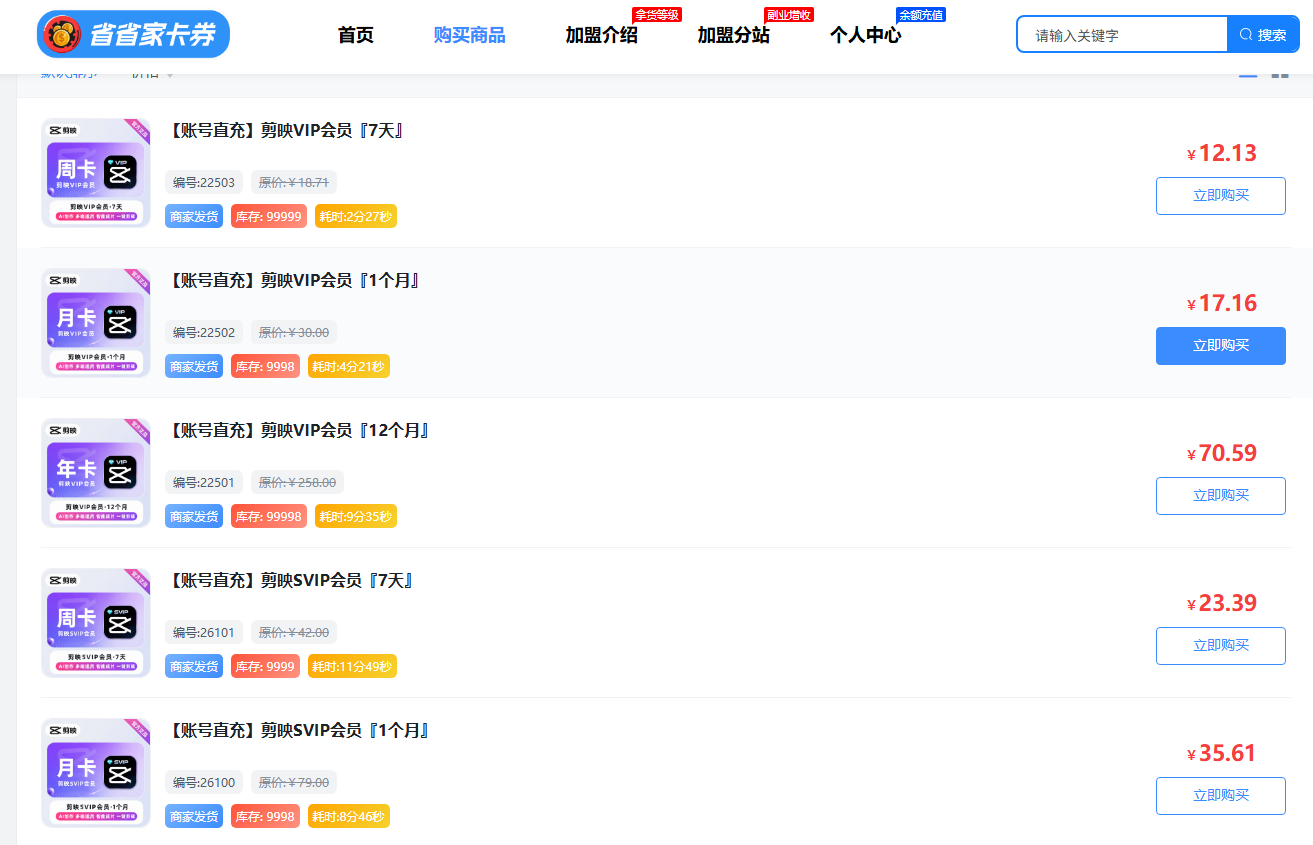Open product title 剪映SVIP会员『1个月』
The image size is (1313, 845).
[297, 731]
